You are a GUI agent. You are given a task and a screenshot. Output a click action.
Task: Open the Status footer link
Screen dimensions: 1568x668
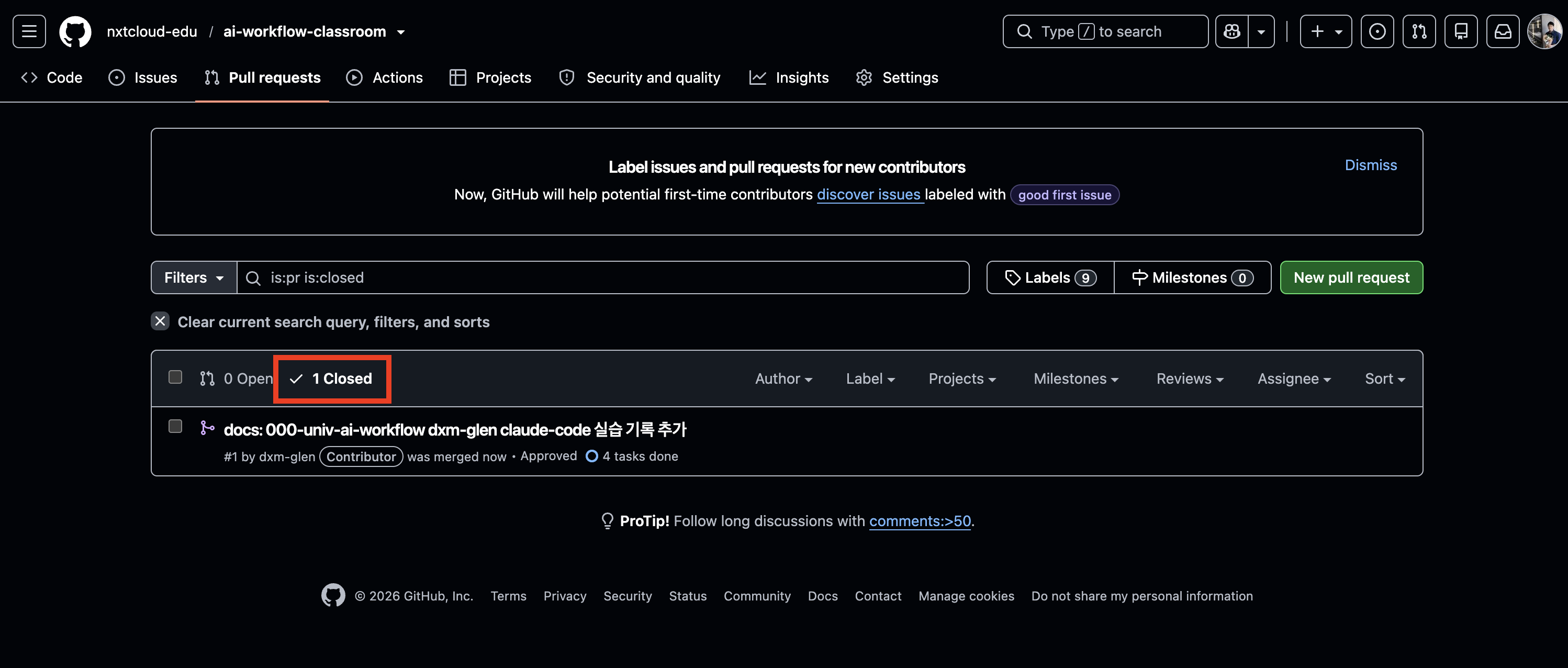click(x=688, y=596)
